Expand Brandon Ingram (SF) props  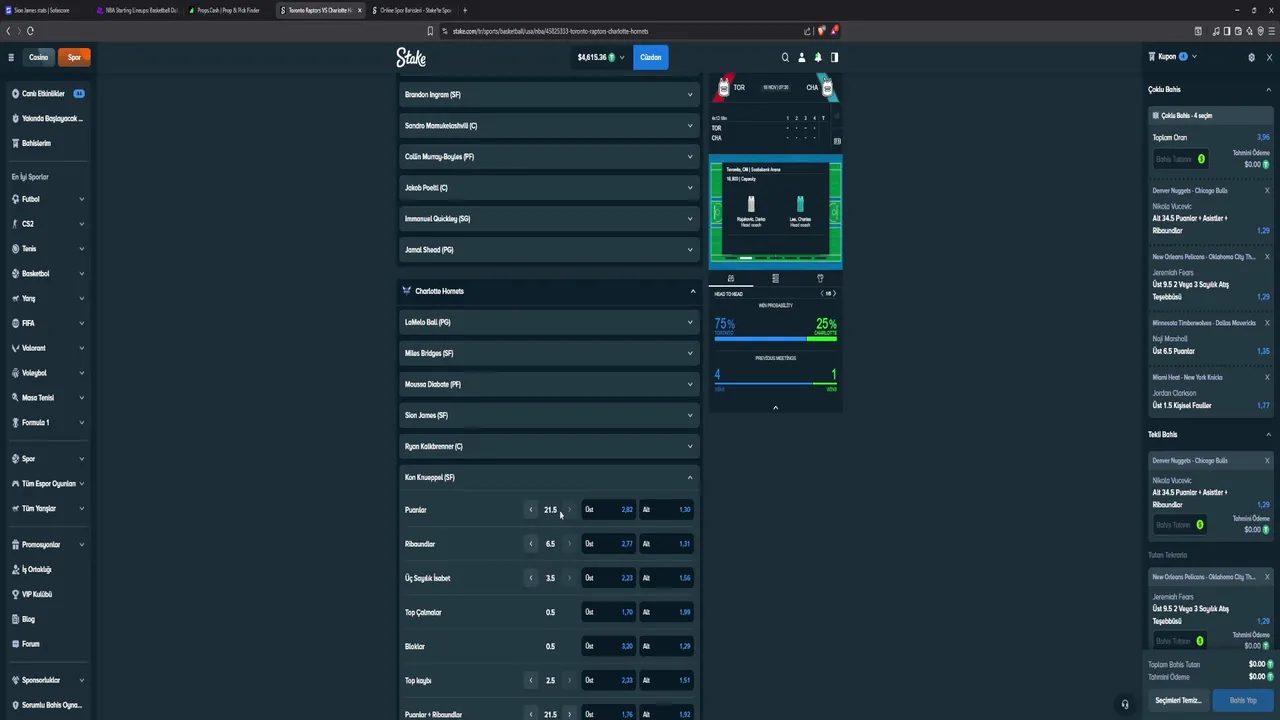[x=549, y=95]
